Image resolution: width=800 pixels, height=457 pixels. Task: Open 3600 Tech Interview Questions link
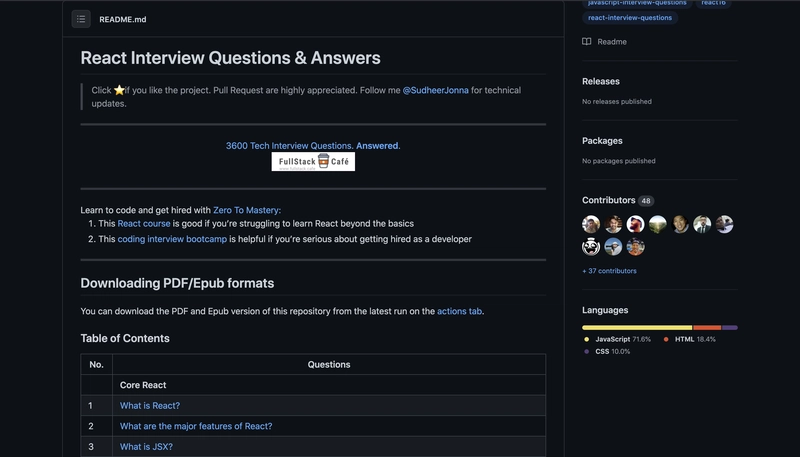pos(313,146)
